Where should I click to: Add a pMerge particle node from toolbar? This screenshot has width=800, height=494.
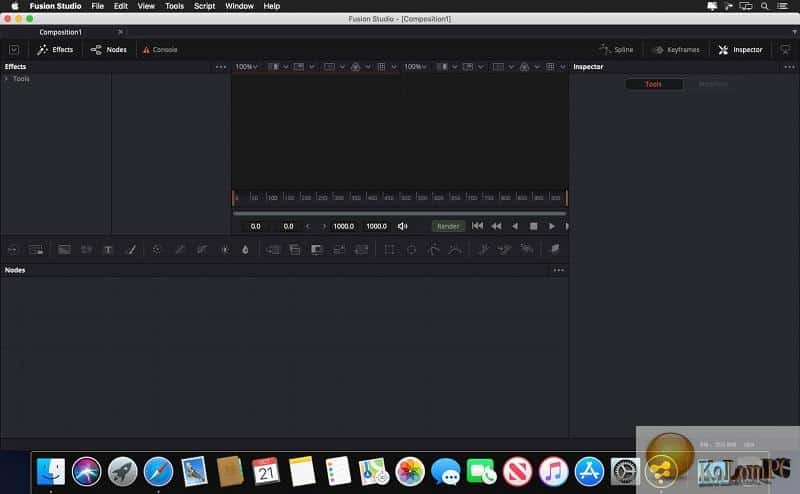[x=505, y=249]
